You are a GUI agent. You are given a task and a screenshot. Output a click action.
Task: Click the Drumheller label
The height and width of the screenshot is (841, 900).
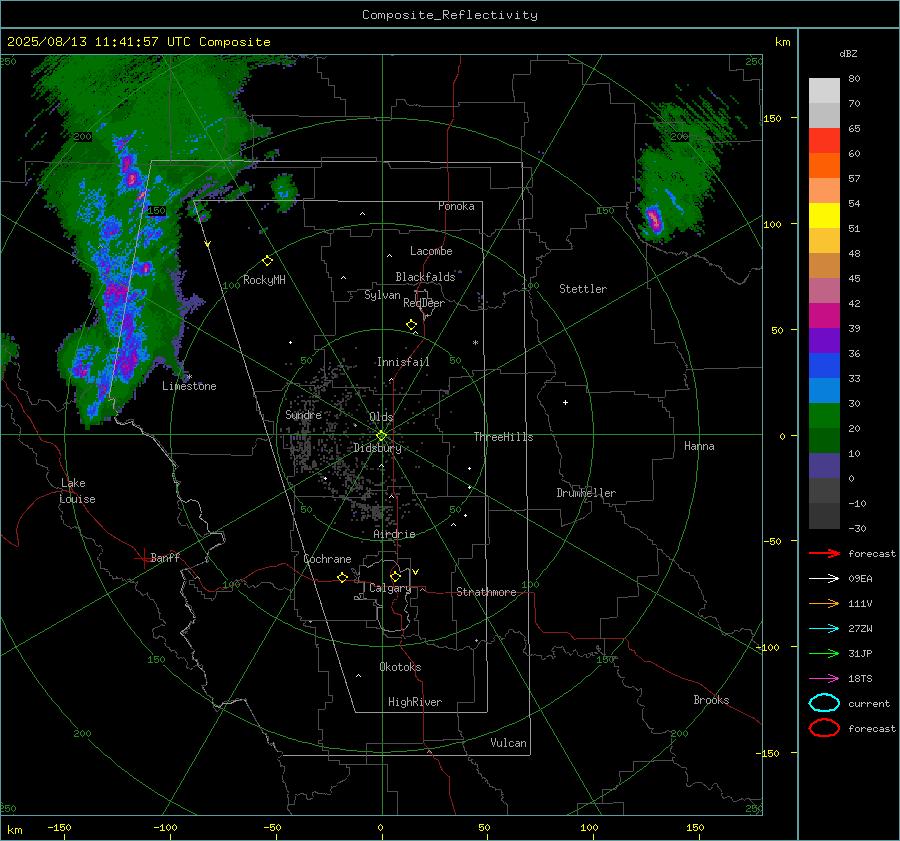coord(586,493)
